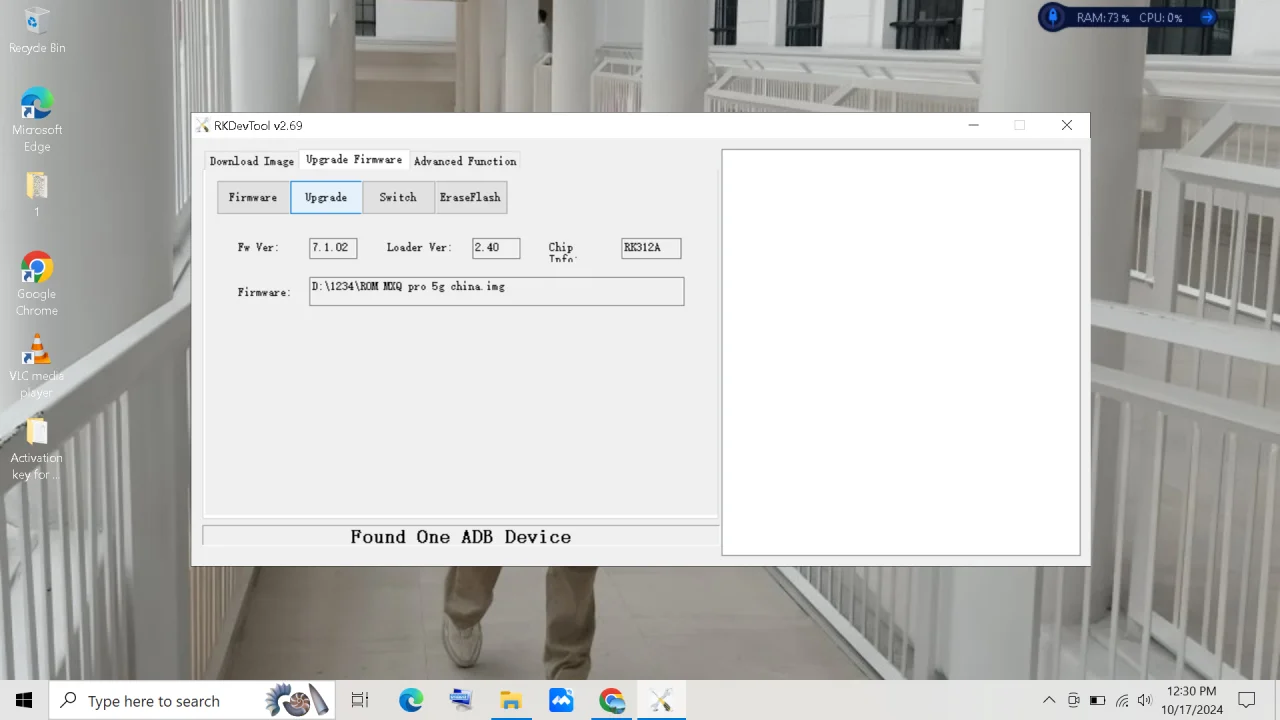Select the Upgrade Firmware tab

pyautogui.click(x=354, y=160)
